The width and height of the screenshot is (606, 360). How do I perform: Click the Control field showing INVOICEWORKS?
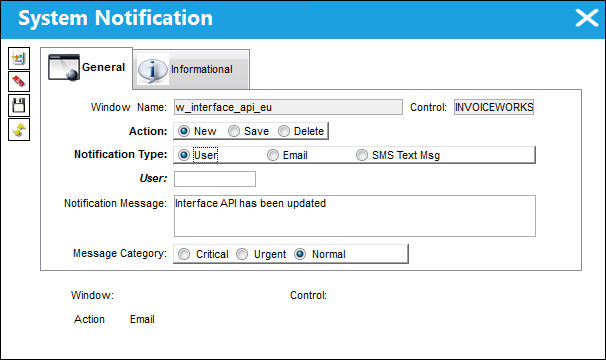(494, 107)
